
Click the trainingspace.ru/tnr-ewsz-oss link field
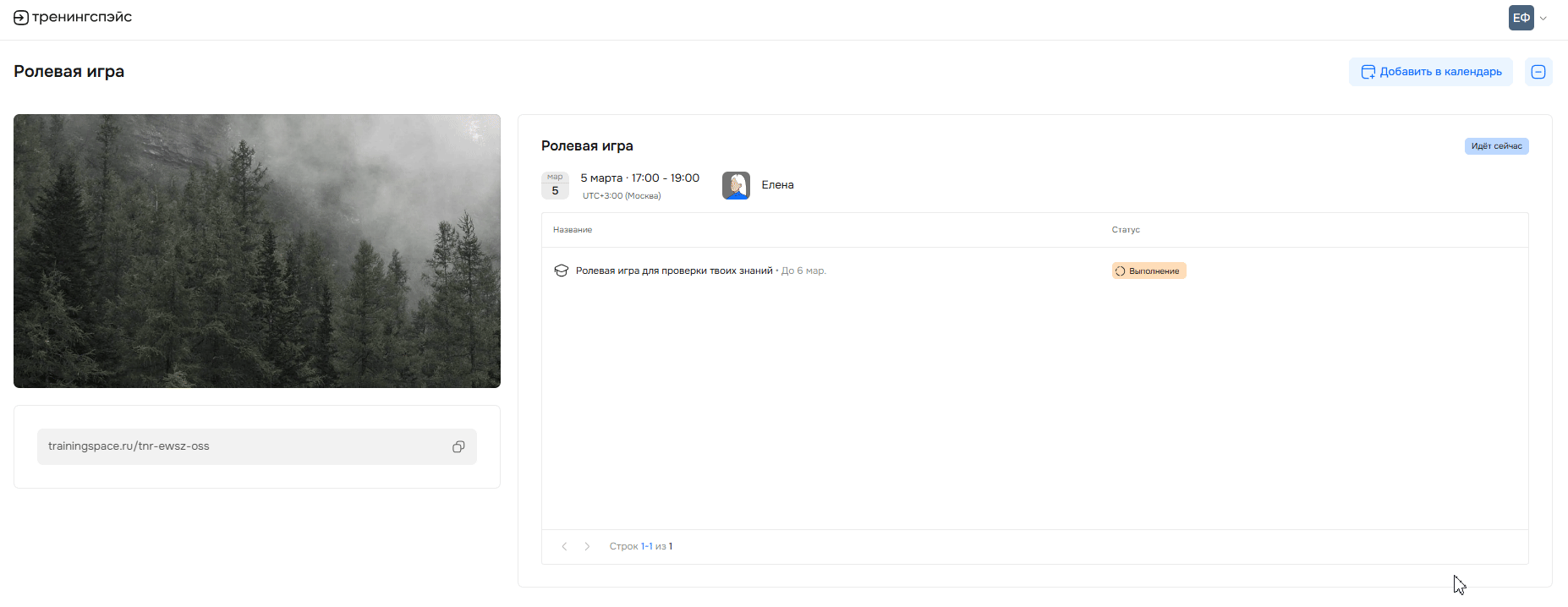257,446
